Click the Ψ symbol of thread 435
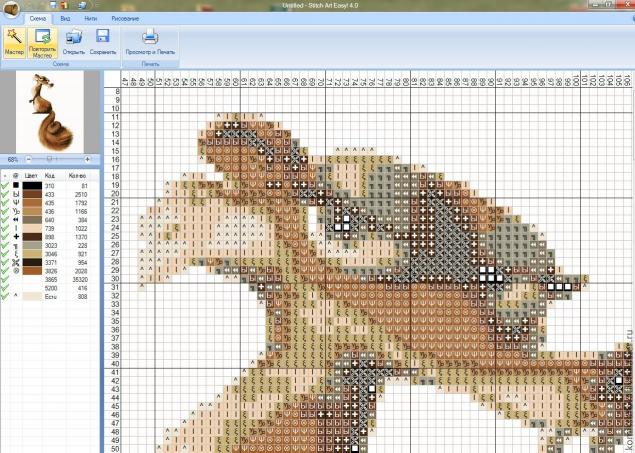This screenshot has height=453, width=635. (16, 203)
